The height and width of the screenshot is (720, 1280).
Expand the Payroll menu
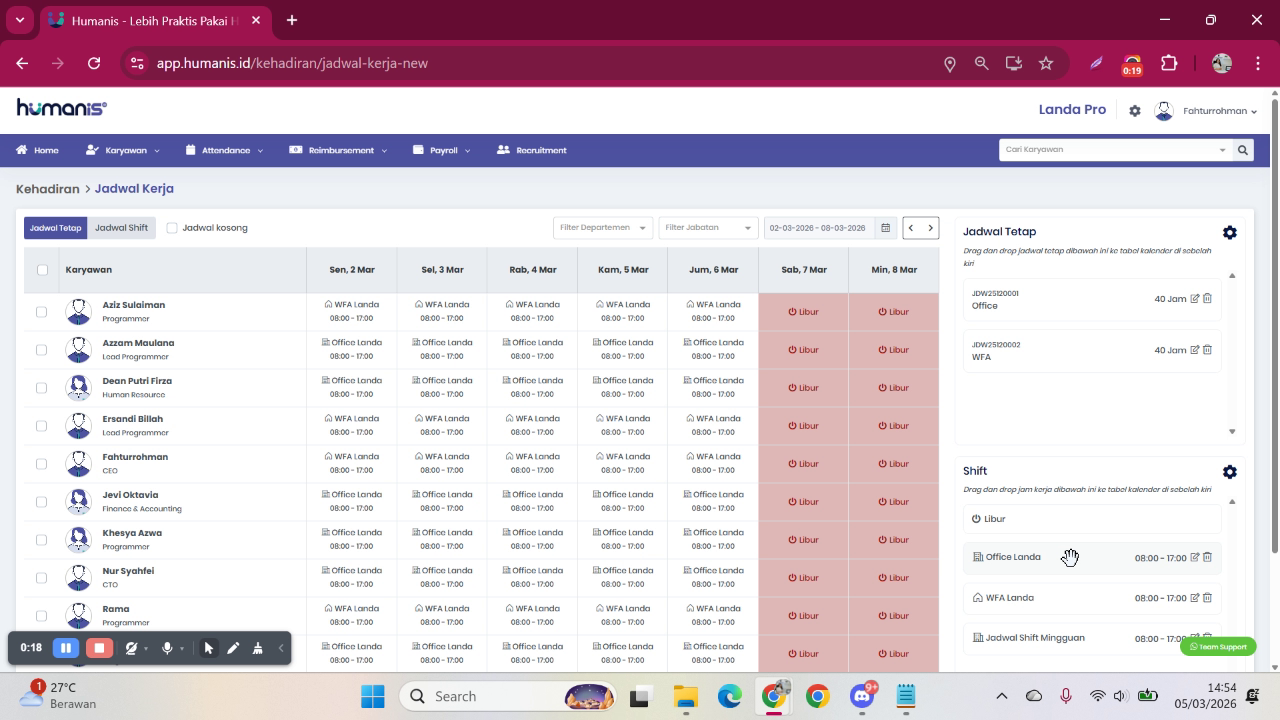[442, 150]
